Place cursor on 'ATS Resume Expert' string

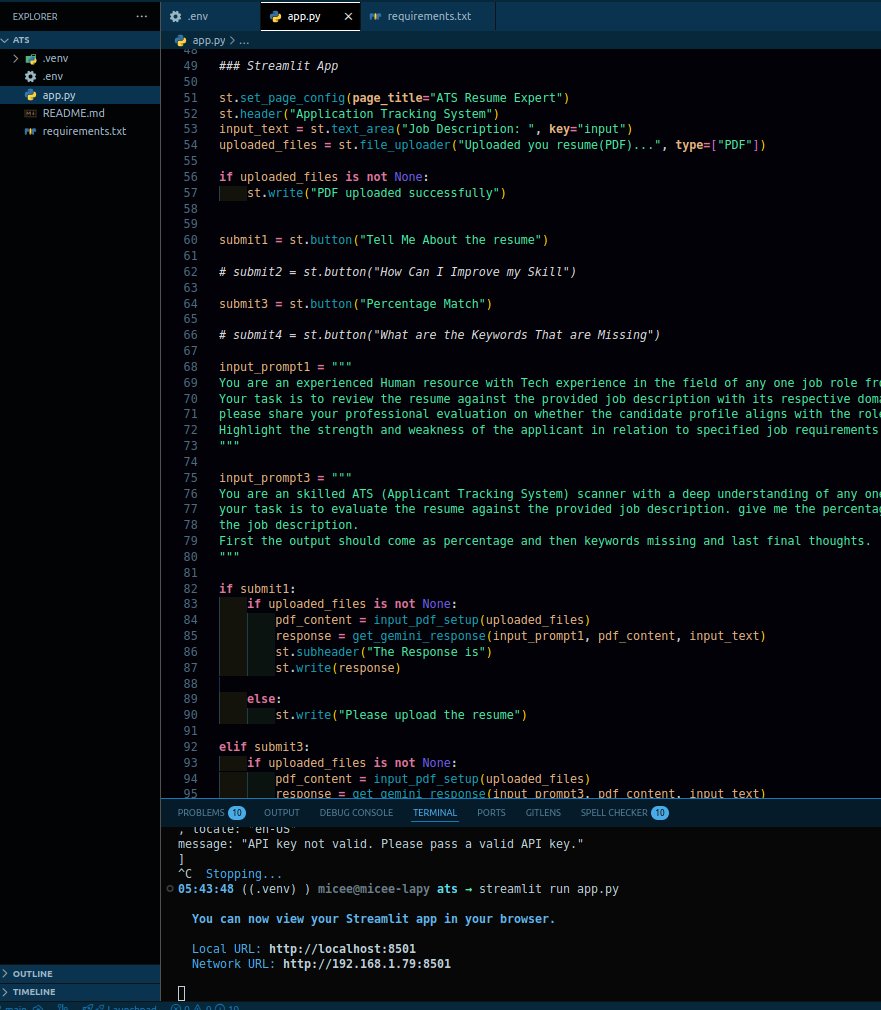tap(496, 98)
